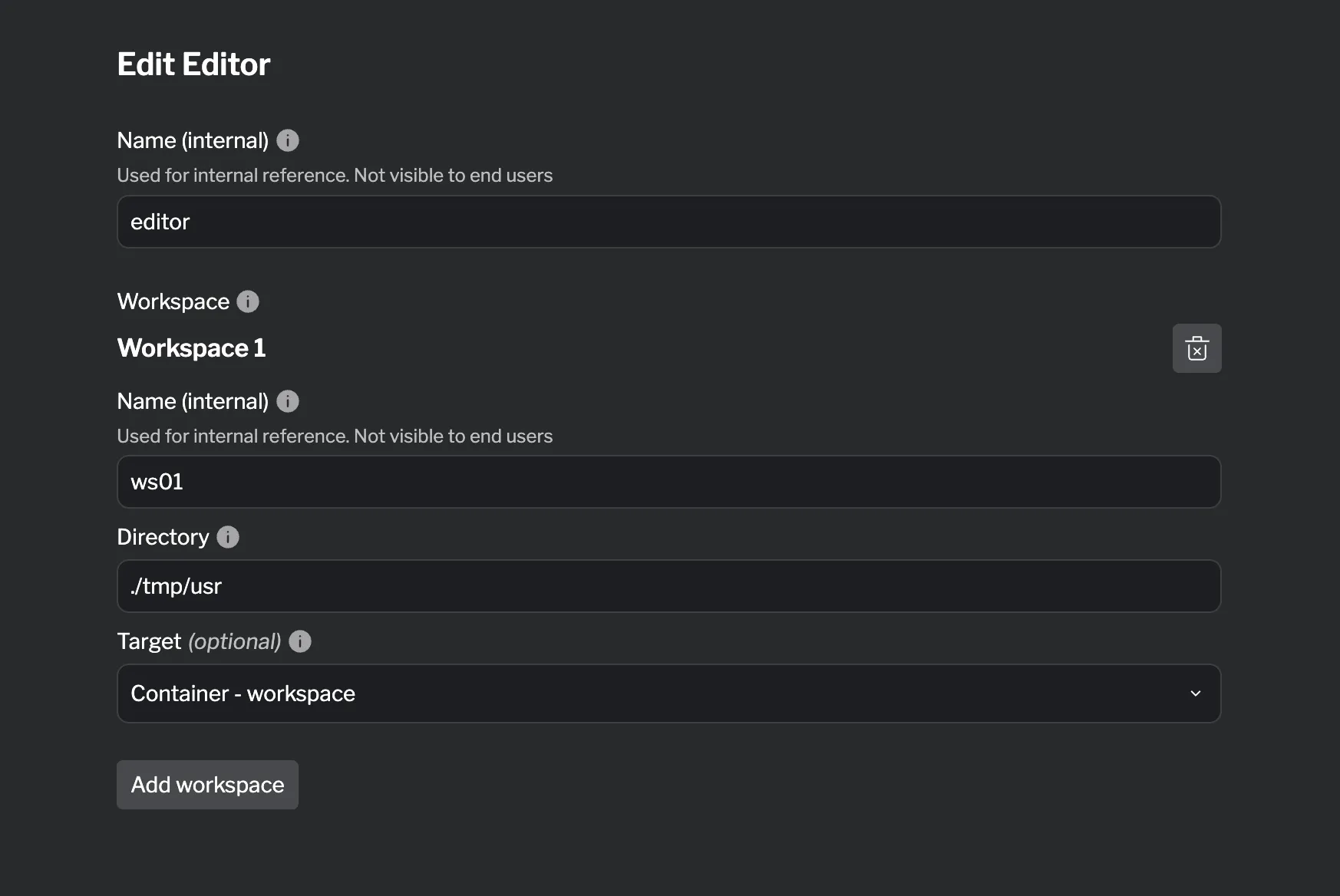1340x896 pixels.
Task: View the Target (optional) info tooltip
Action: pos(300,641)
